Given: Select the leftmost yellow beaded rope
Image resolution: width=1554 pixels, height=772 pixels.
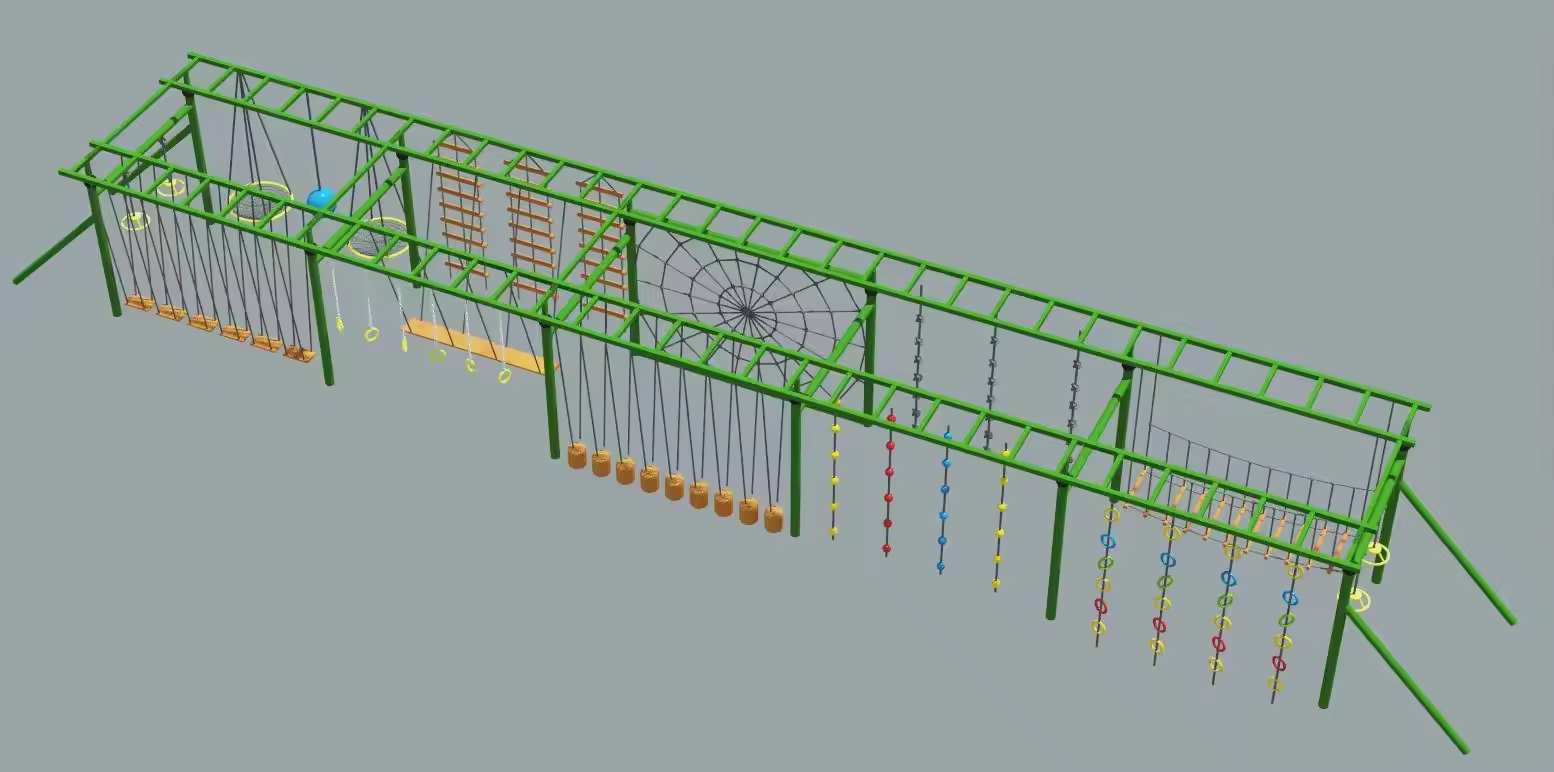Looking at the screenshot, I should [834, 480].
